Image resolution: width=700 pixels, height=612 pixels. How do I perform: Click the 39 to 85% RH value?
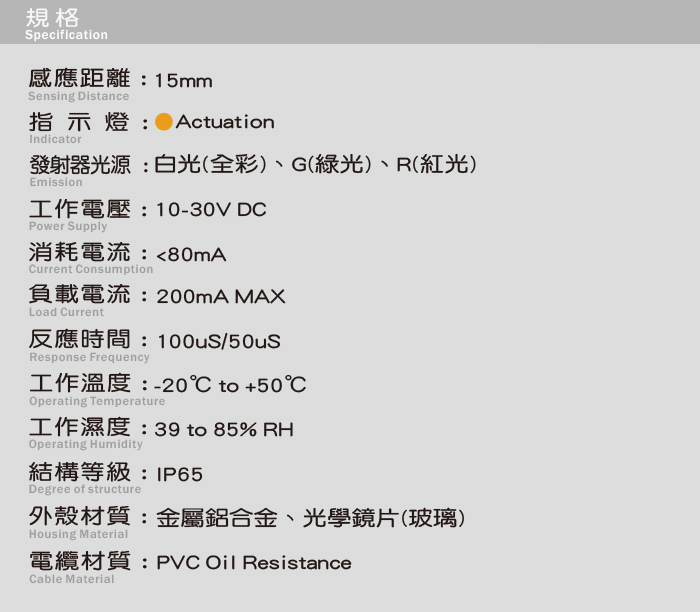click(224, 430)
